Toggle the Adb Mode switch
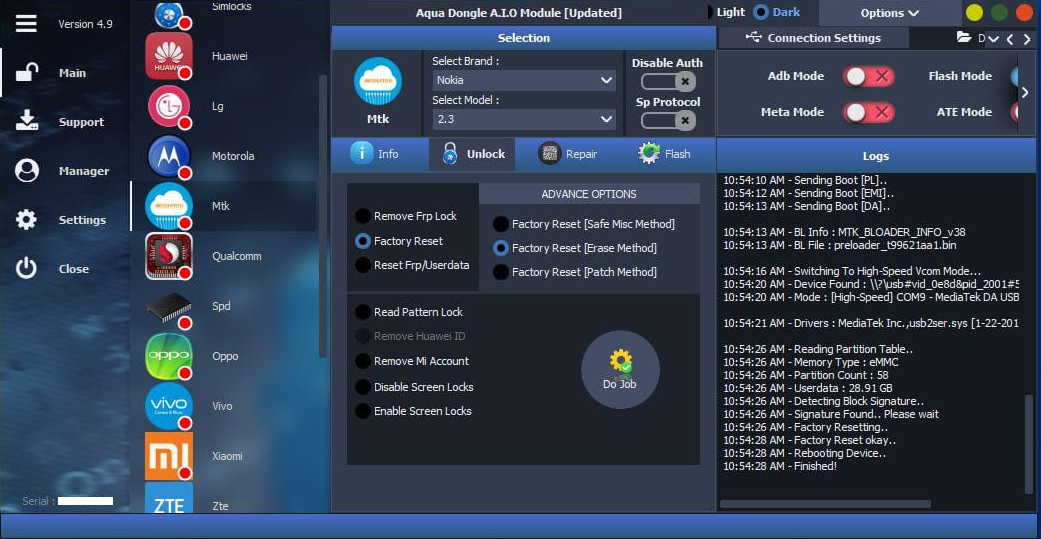Screen dimensions: 1041x539 868,76
